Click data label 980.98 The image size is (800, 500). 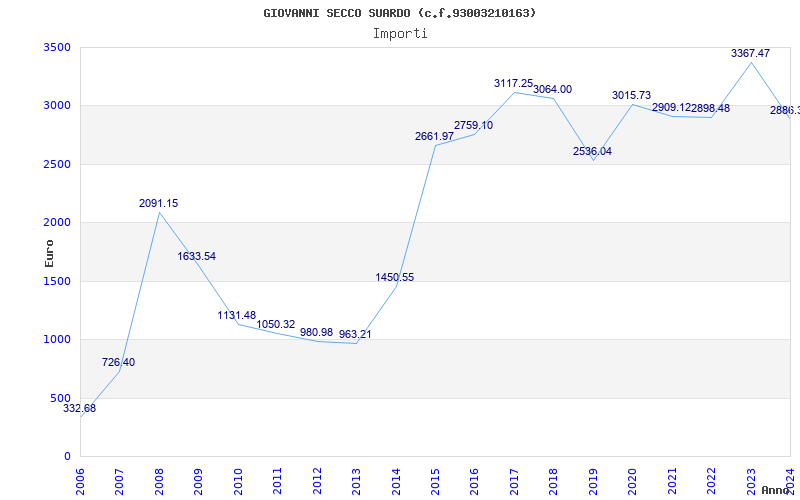[x=316, y=333]
